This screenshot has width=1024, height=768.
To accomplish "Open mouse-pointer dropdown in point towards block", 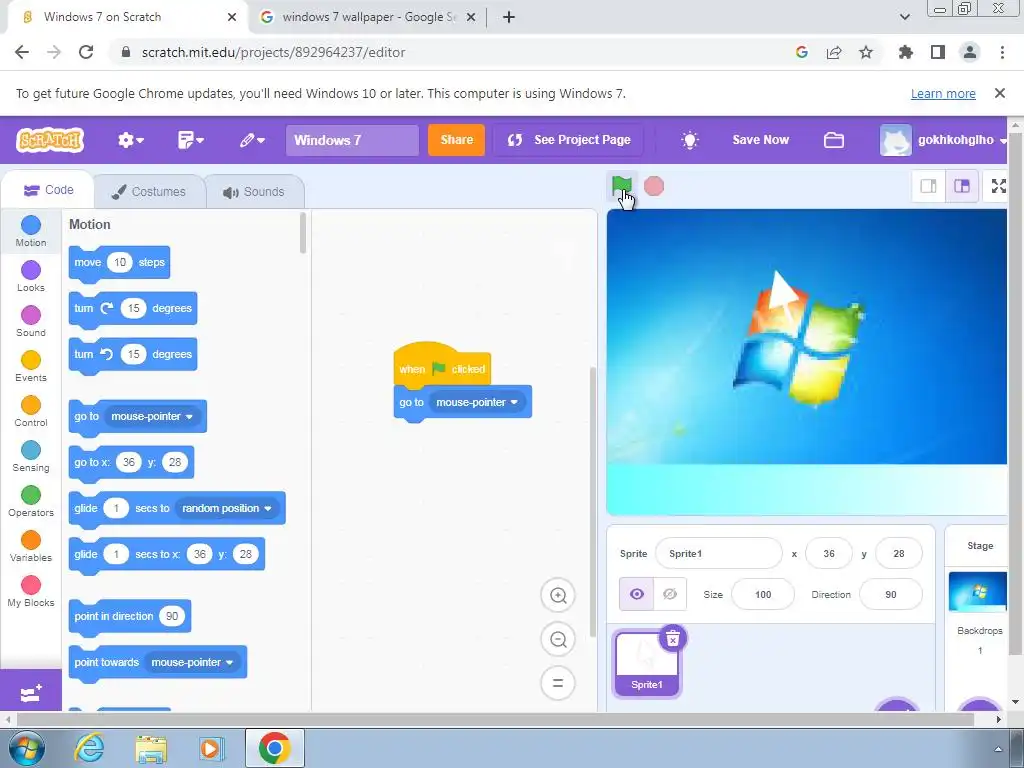I will [x=192, y=662].
